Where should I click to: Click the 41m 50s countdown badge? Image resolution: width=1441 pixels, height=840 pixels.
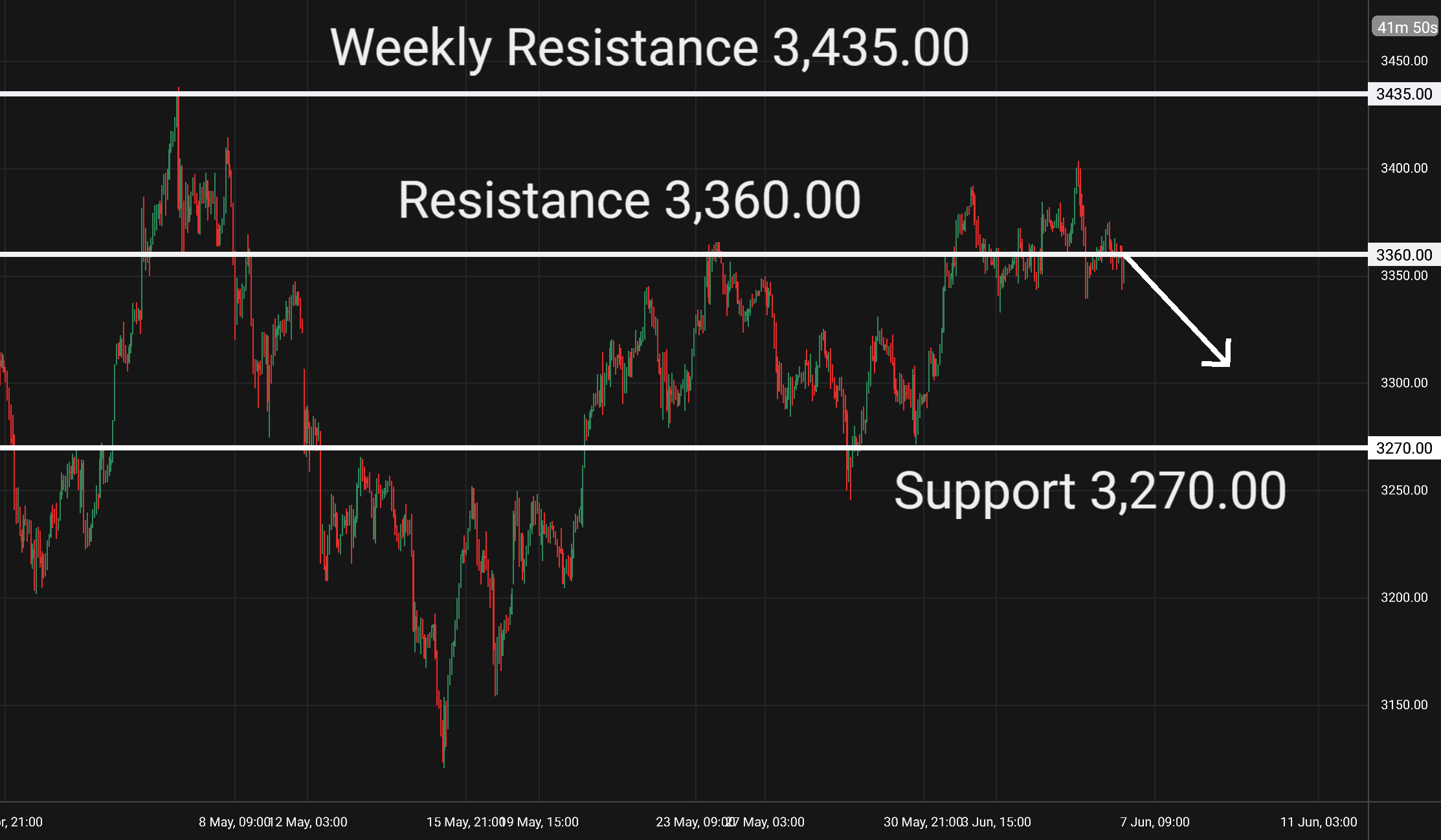pyautogui.click(x=1405, y=27)
